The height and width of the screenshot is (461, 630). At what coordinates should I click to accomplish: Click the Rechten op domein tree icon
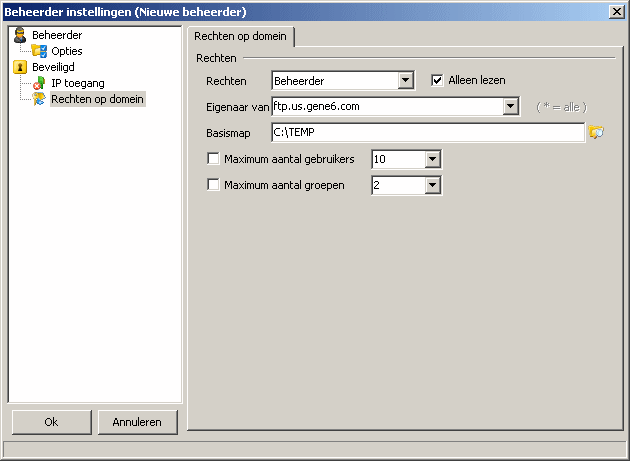(x=39, y=99)
